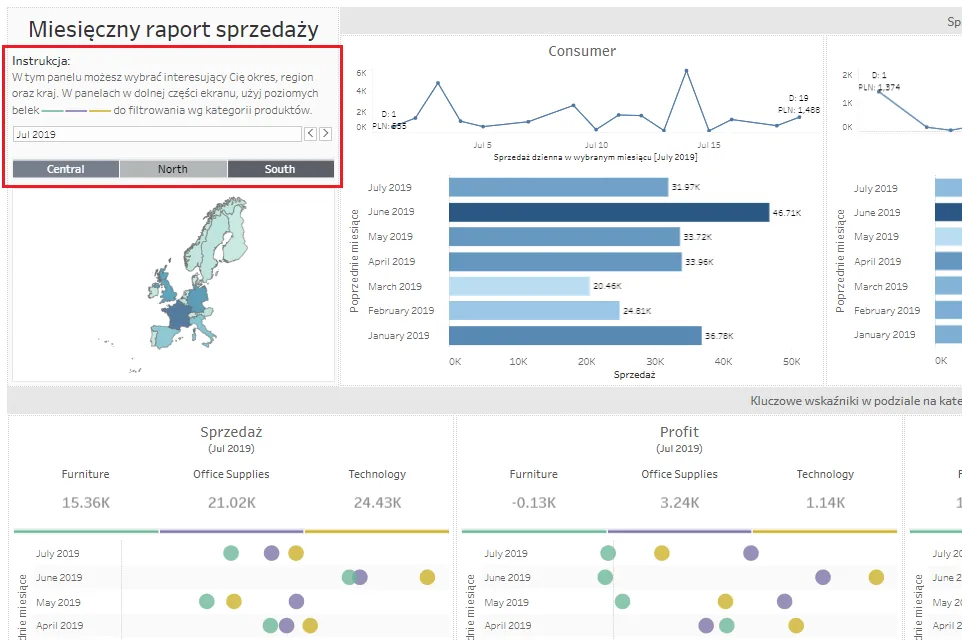The width and height of the screenshot is (962, 640).
Task: Filter Sprzedaż by the purple Office Supplies bar
Action: [231, 531]
